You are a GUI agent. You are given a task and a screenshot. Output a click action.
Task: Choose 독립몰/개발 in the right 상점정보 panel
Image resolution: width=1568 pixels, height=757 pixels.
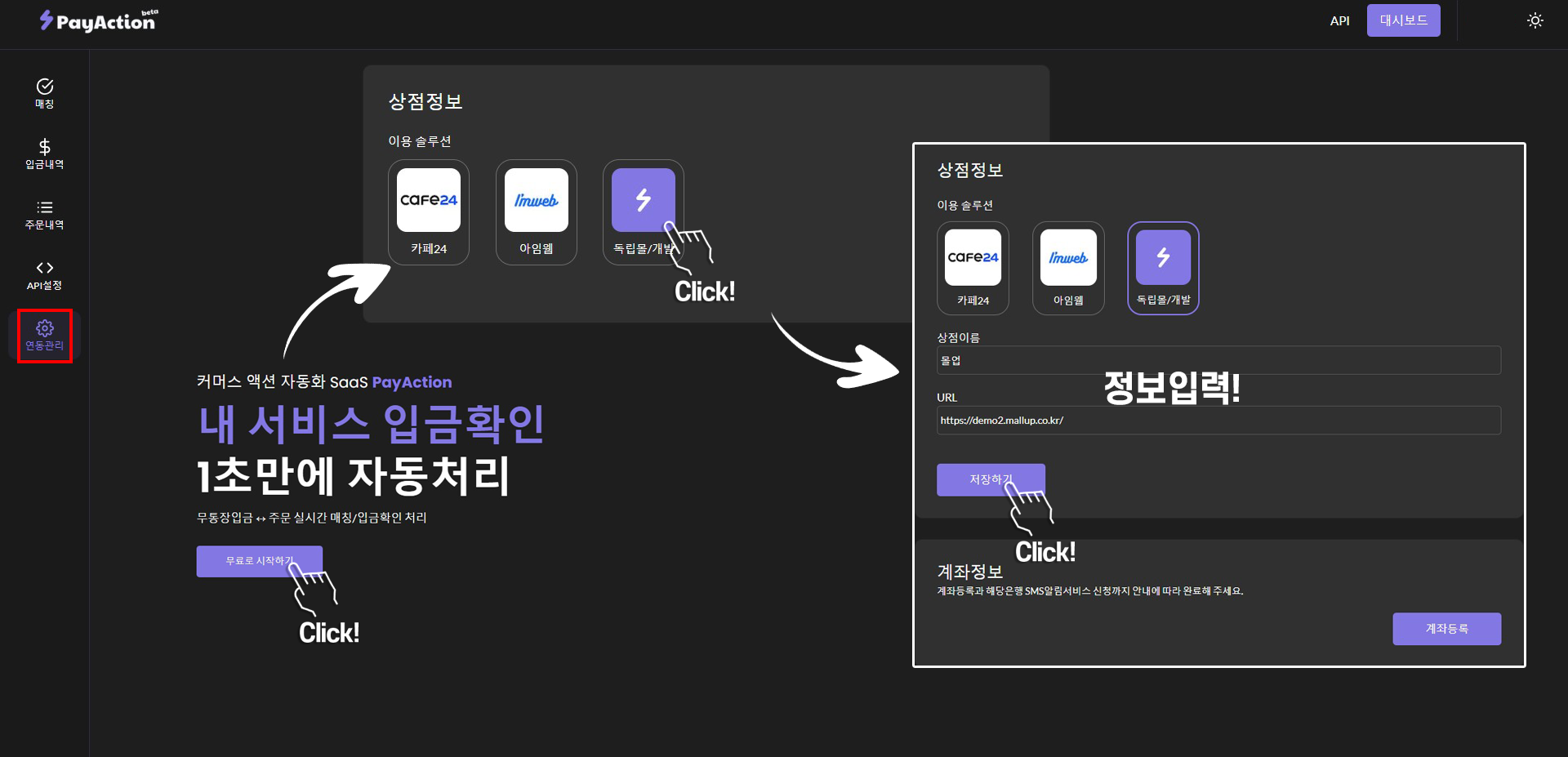coord(1163,268)
